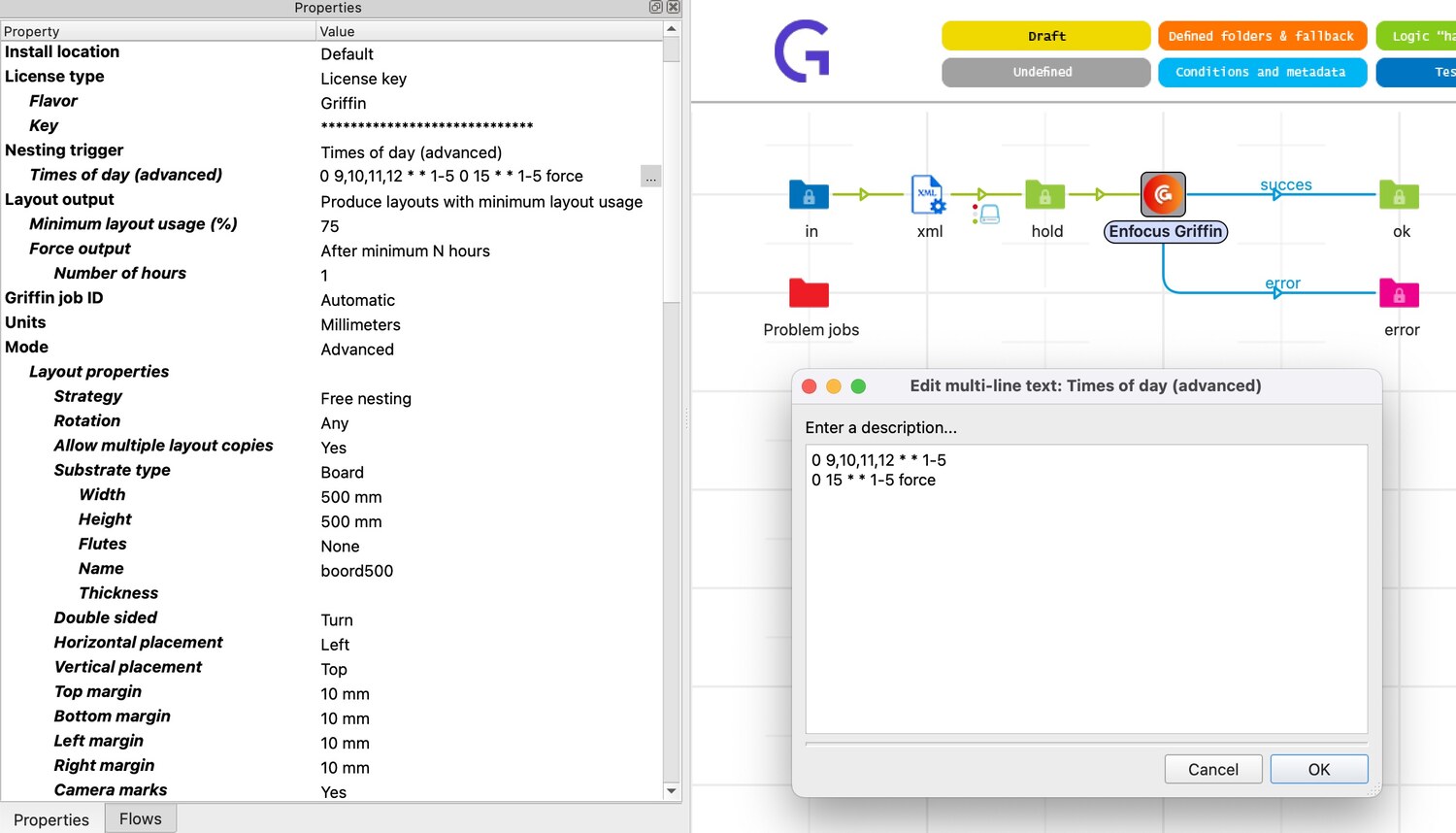The image size is (1456, 833).
Task: Click the blue Conditions and metadata label
Action: (1262, 72)
